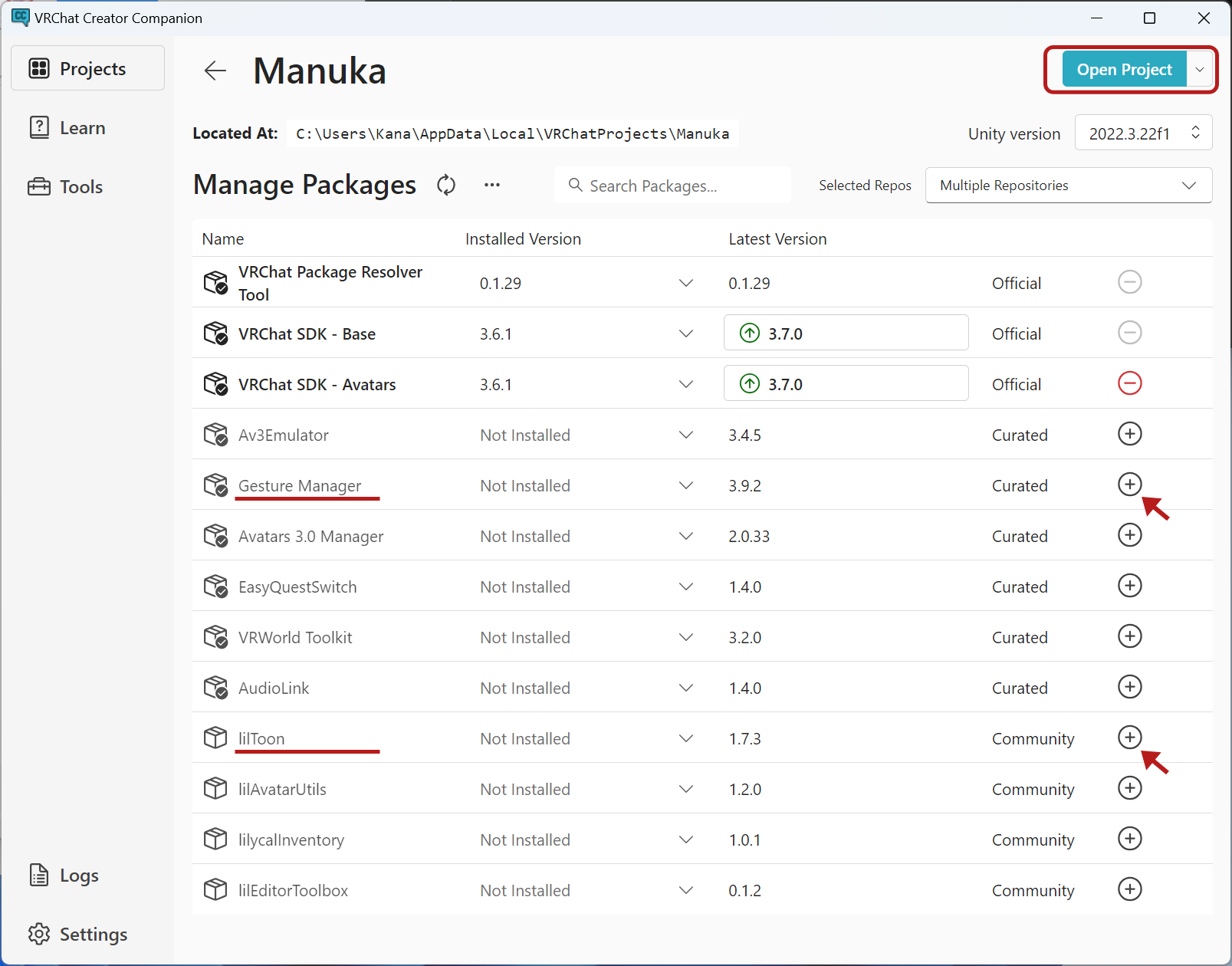Refresh the package list
Viewport: 1232px width, 966px height.
pyautogui.click(x=446, y=185)
